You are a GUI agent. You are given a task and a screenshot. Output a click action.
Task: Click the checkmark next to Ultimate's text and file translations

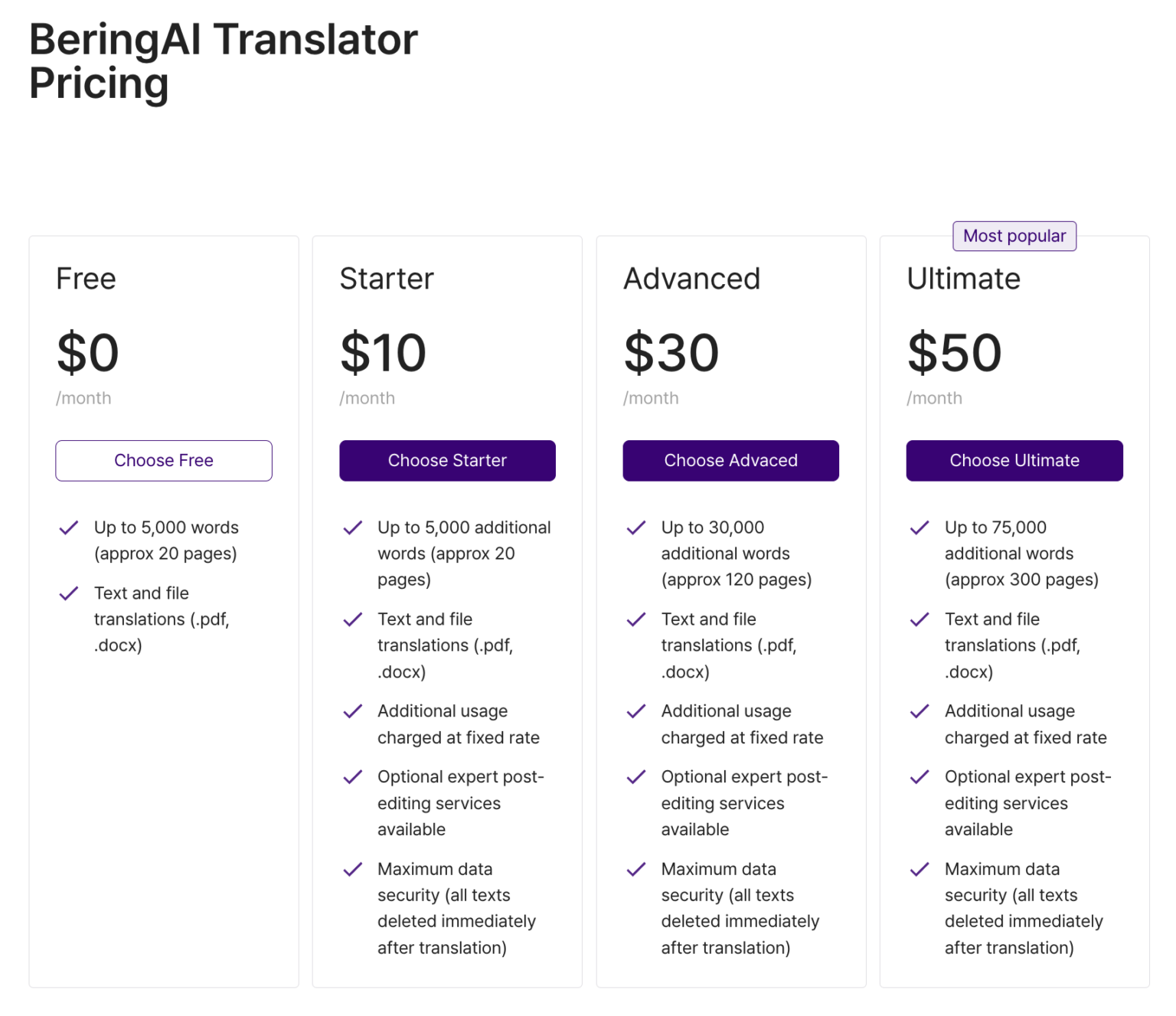coord(919,619)
